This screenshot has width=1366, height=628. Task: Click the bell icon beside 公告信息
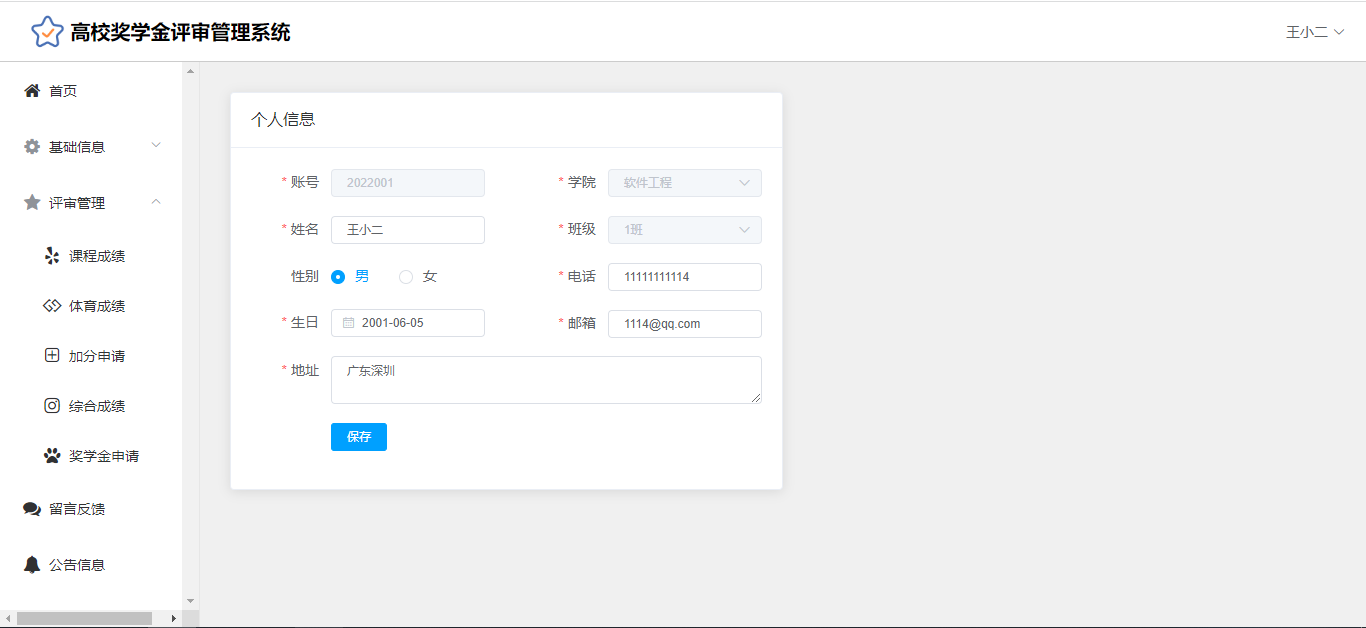pyautogui.click(x=32, y=565)
